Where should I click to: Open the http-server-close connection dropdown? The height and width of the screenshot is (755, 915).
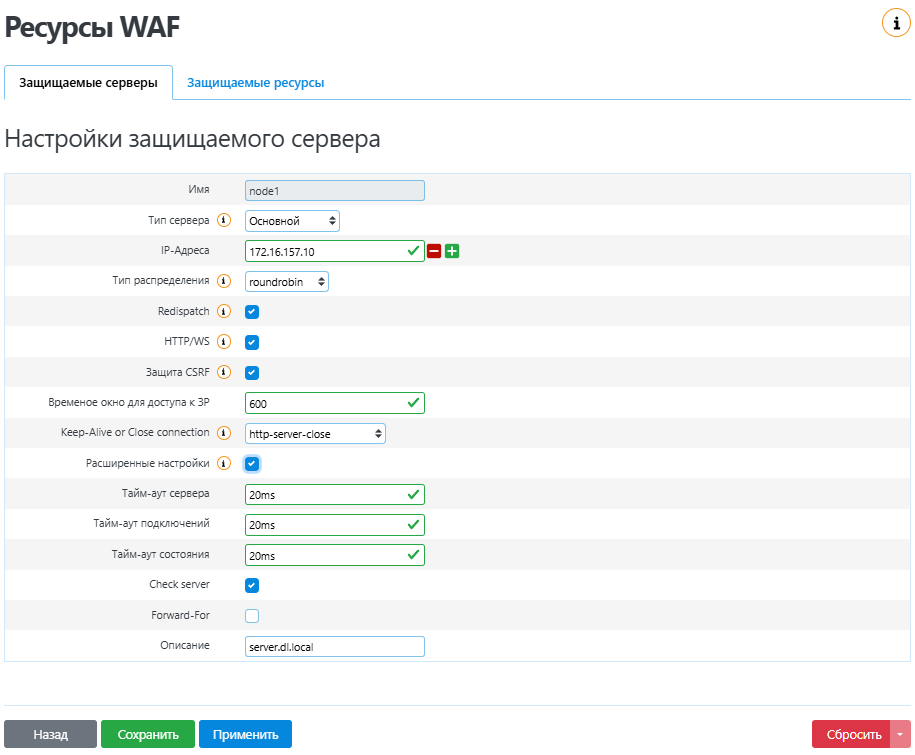click(x=315, y=434)
